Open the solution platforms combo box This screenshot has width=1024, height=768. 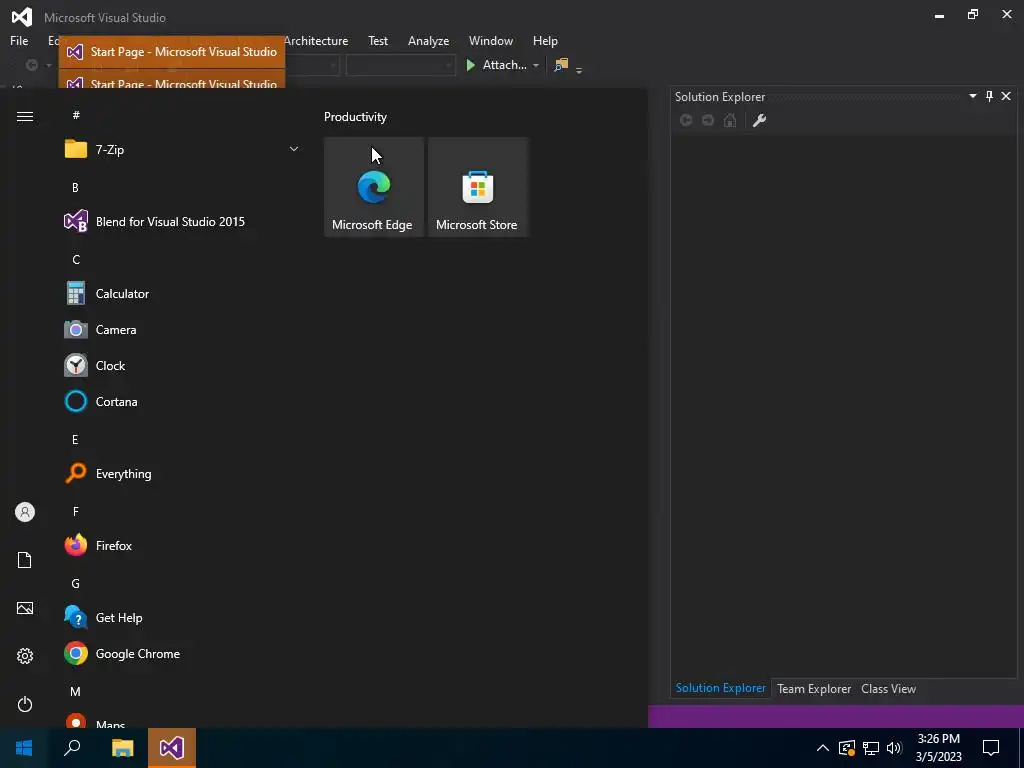400,65
